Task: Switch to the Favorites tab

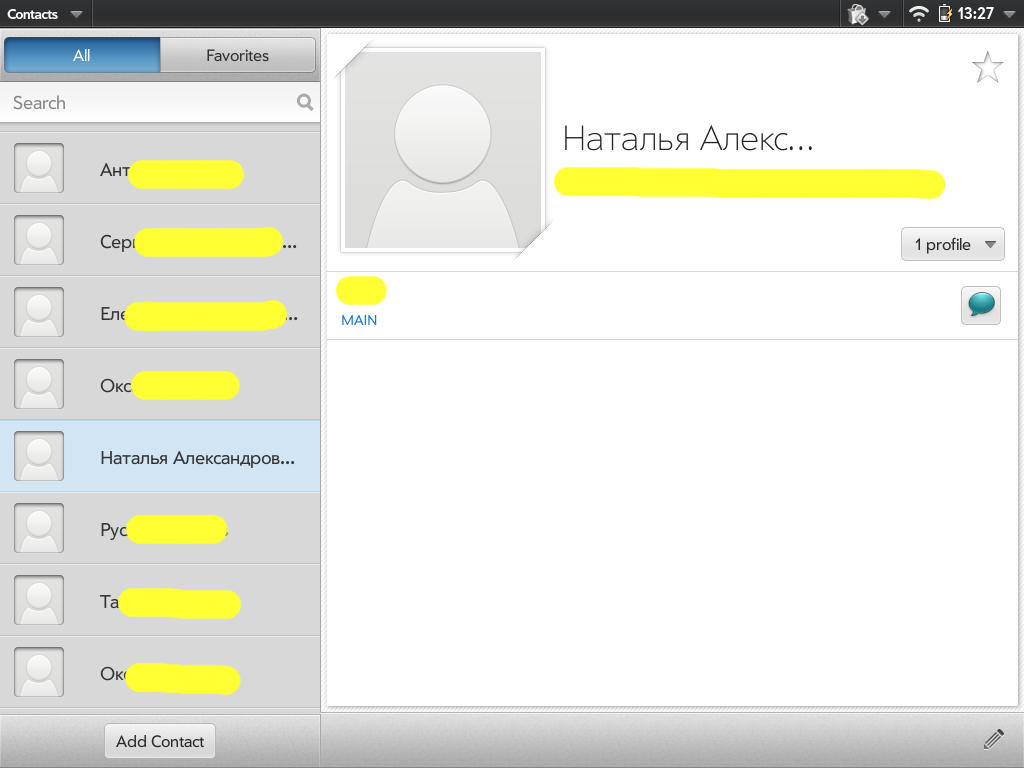Action: pos(237,56)
